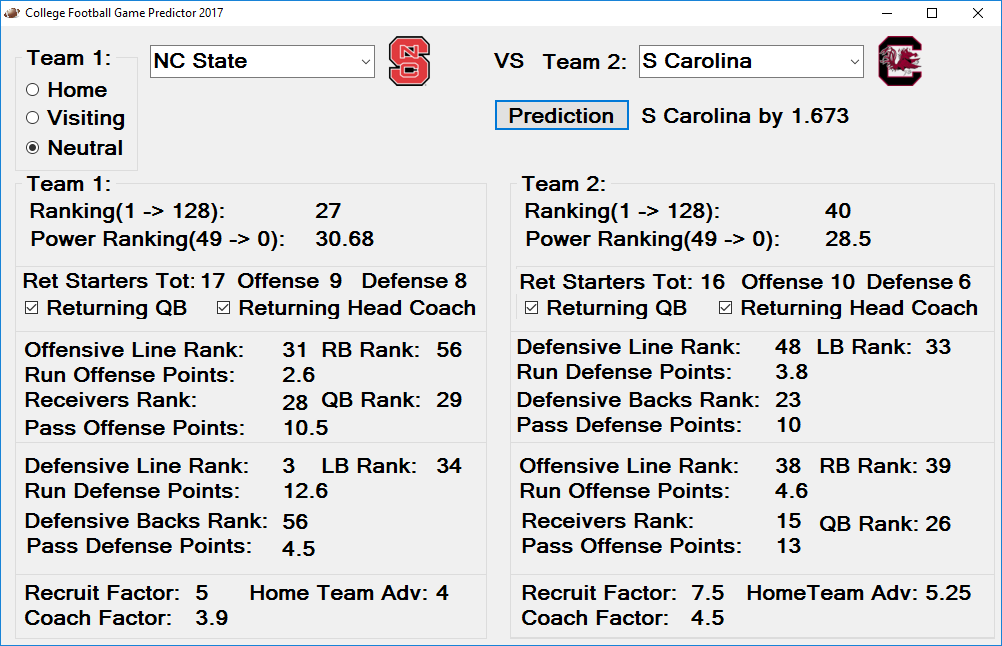1002x646 pixels.
Task: Click Team 2 Ranking value 40
Action: pos(838,211)
